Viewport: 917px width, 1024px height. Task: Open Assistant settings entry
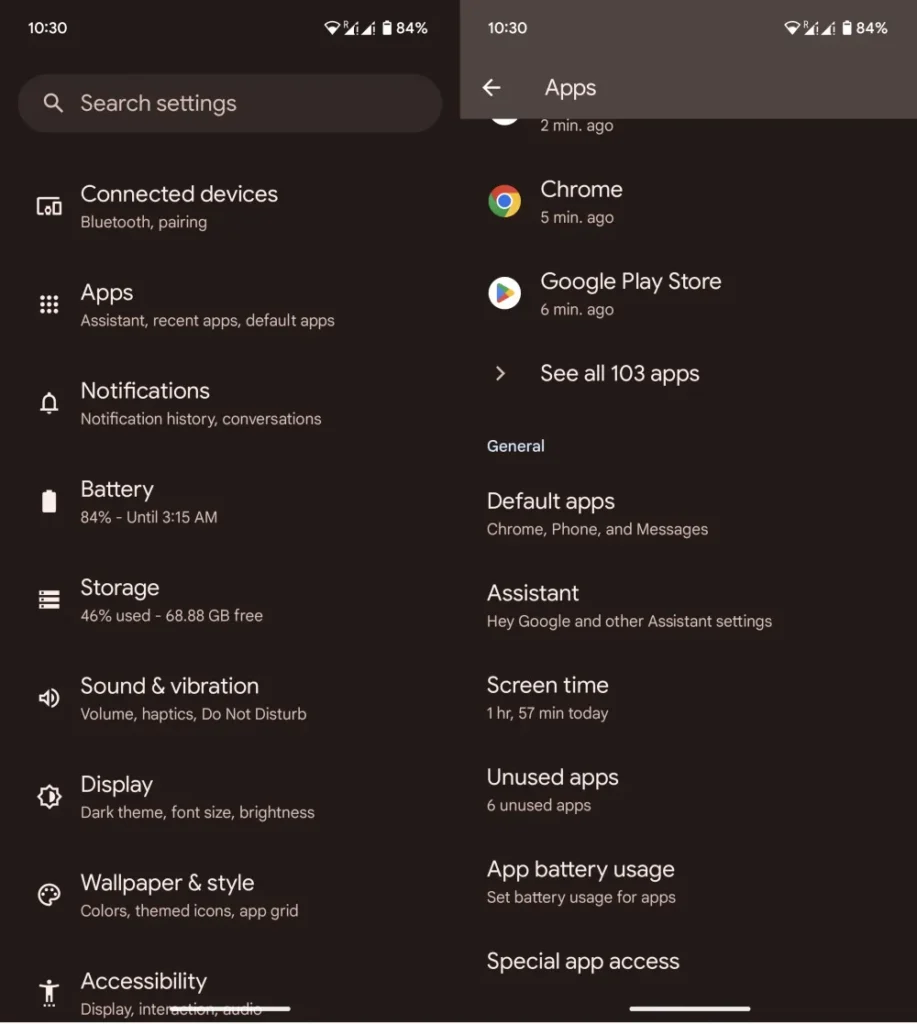click(x=628, y=606)
